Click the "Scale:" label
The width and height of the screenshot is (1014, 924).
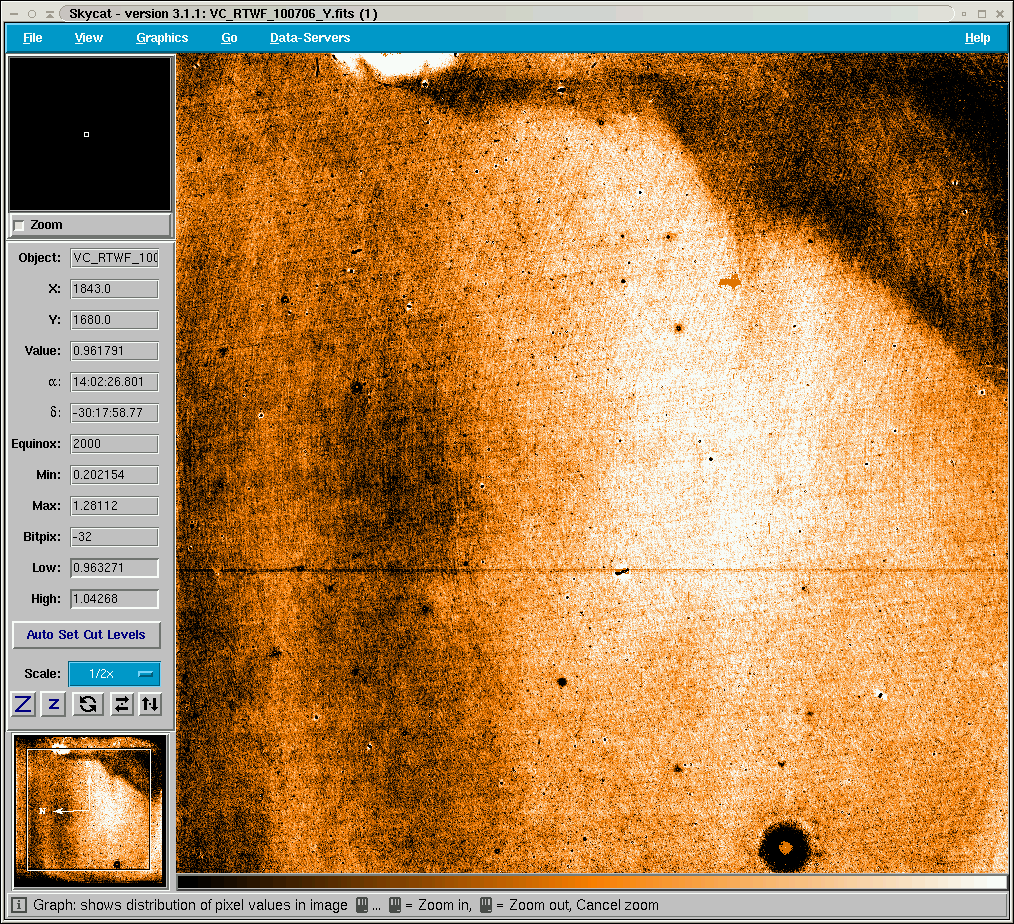pos(43,674)
